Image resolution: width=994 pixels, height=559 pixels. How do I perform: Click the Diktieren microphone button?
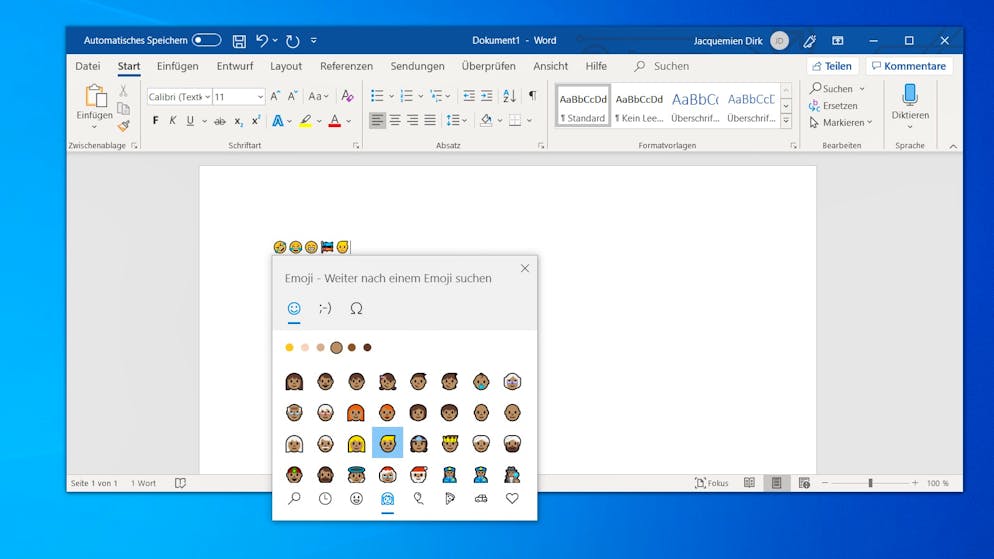910,105
